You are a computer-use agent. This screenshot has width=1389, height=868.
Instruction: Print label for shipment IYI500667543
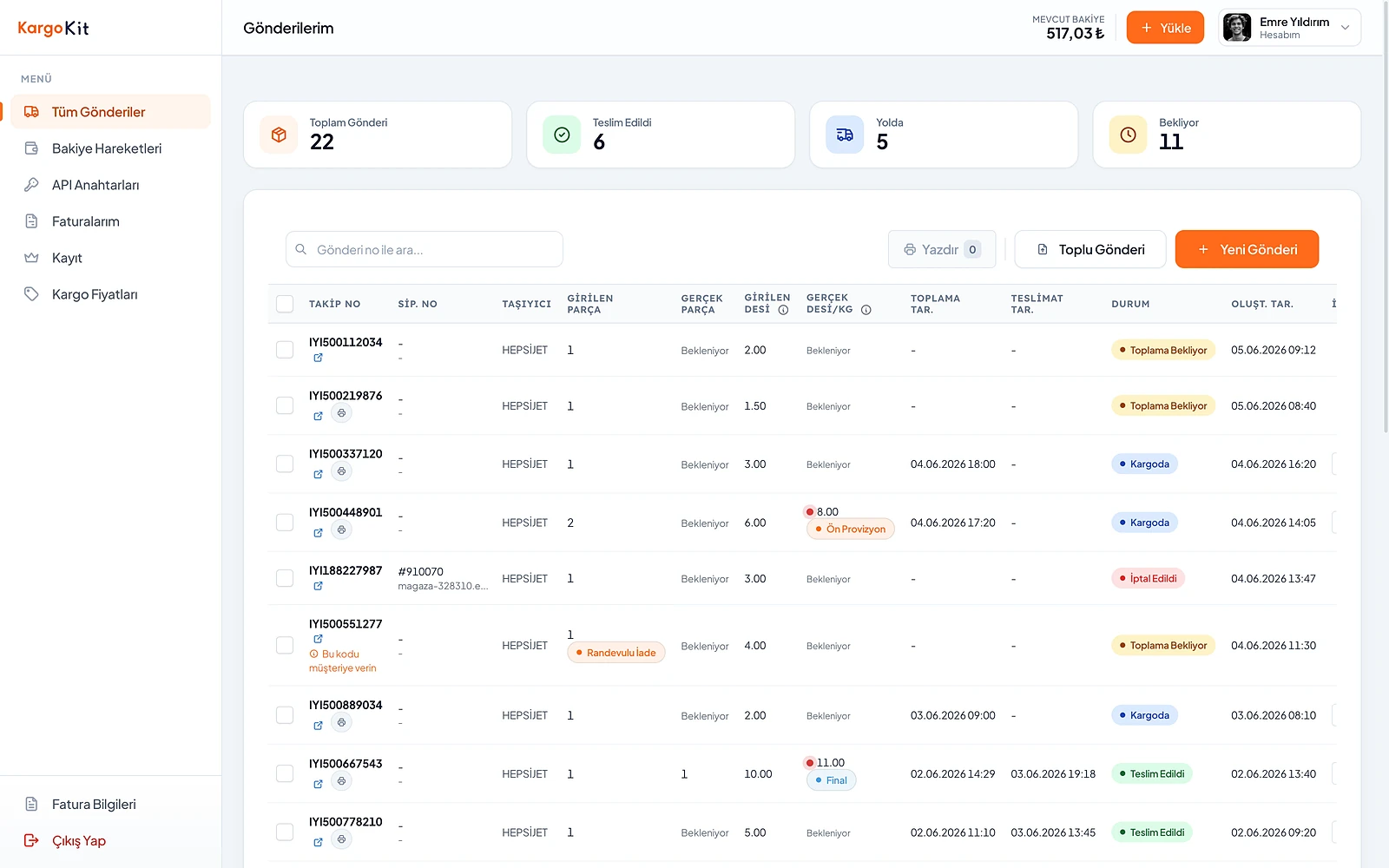[x=341, y=781]
